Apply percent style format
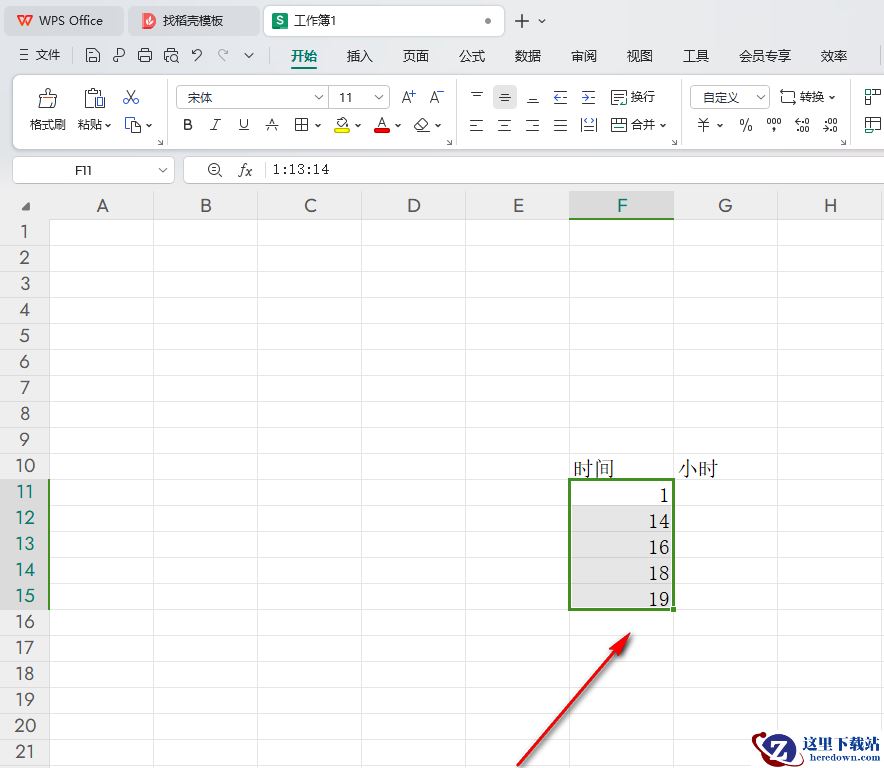Image resolution: width=884 pixels, height=768 pixels. click(x=746, y=125)
